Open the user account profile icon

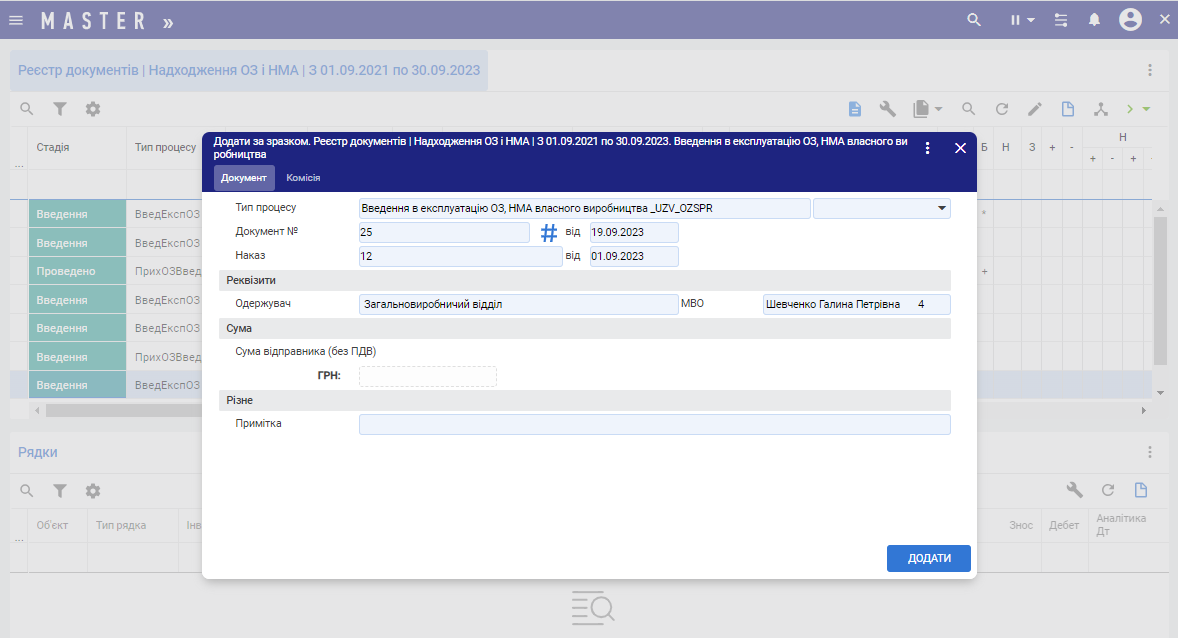tap(1130, 20)
